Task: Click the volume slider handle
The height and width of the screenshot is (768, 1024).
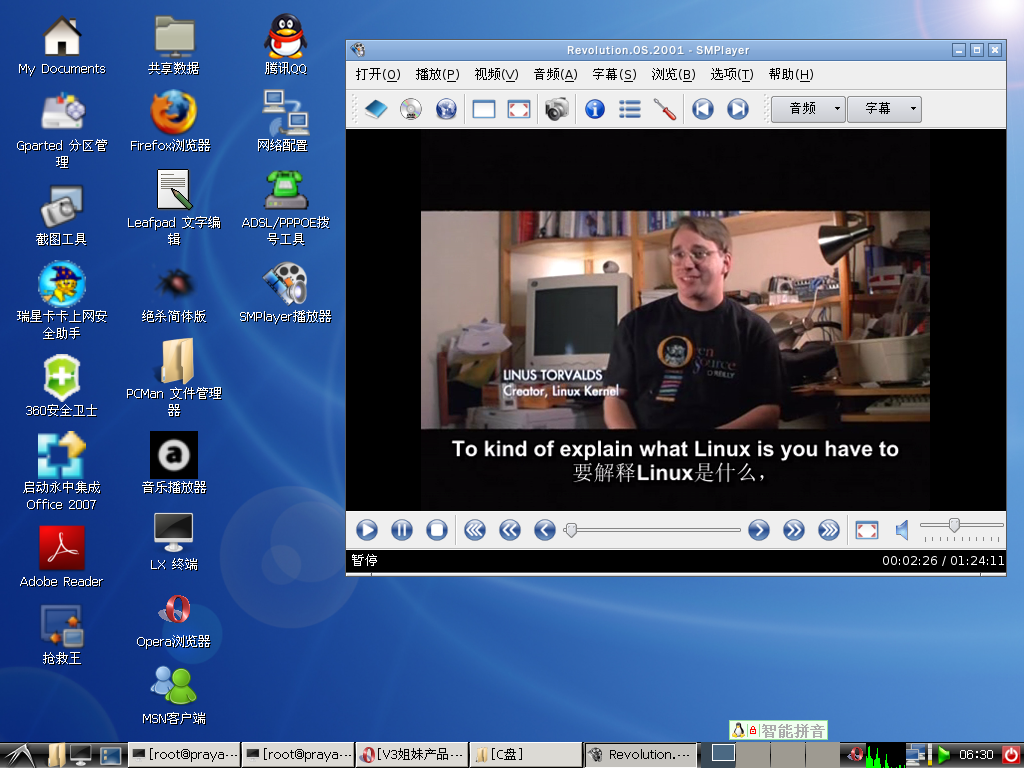Action: pyautogui.click(x=954, y=524)
